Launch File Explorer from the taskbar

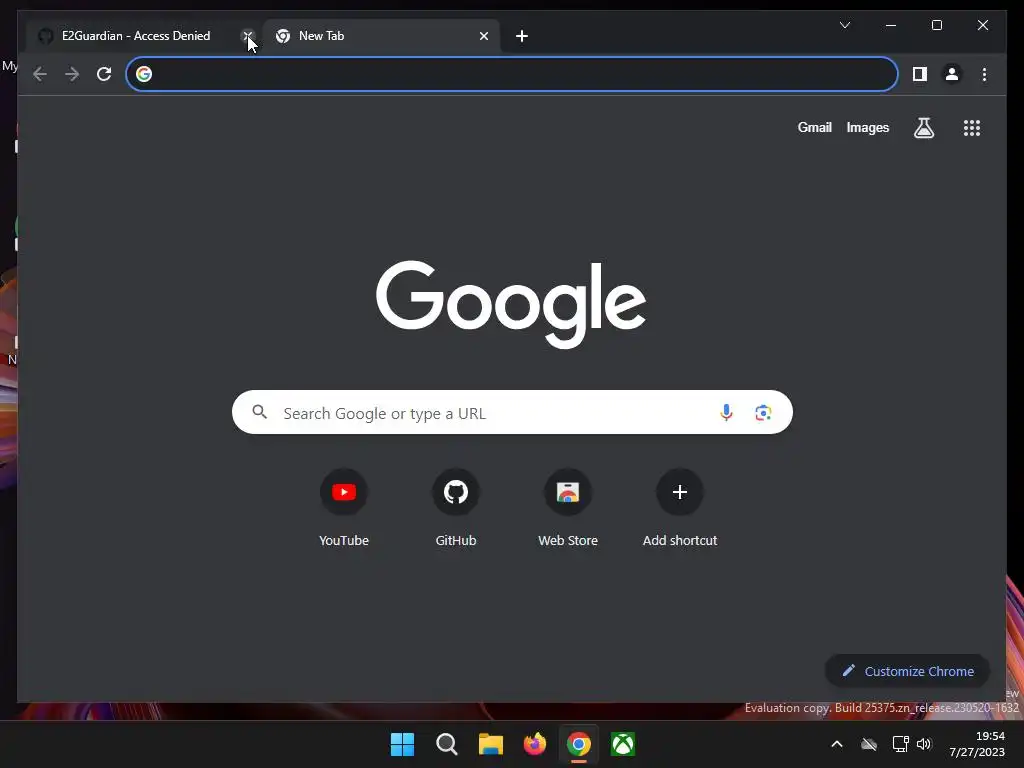[490, 744]
